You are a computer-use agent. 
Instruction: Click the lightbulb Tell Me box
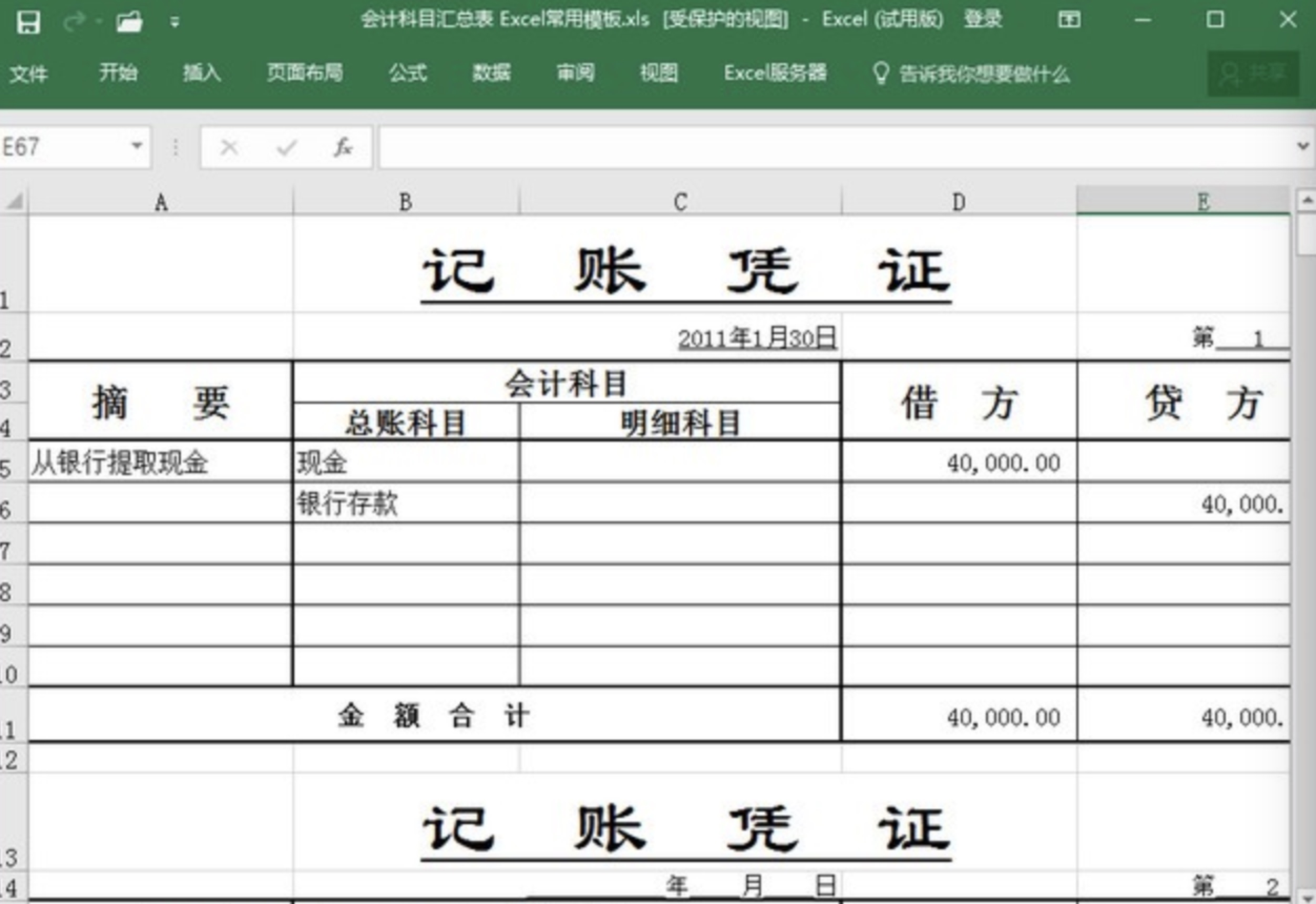(x=971, y=74)
